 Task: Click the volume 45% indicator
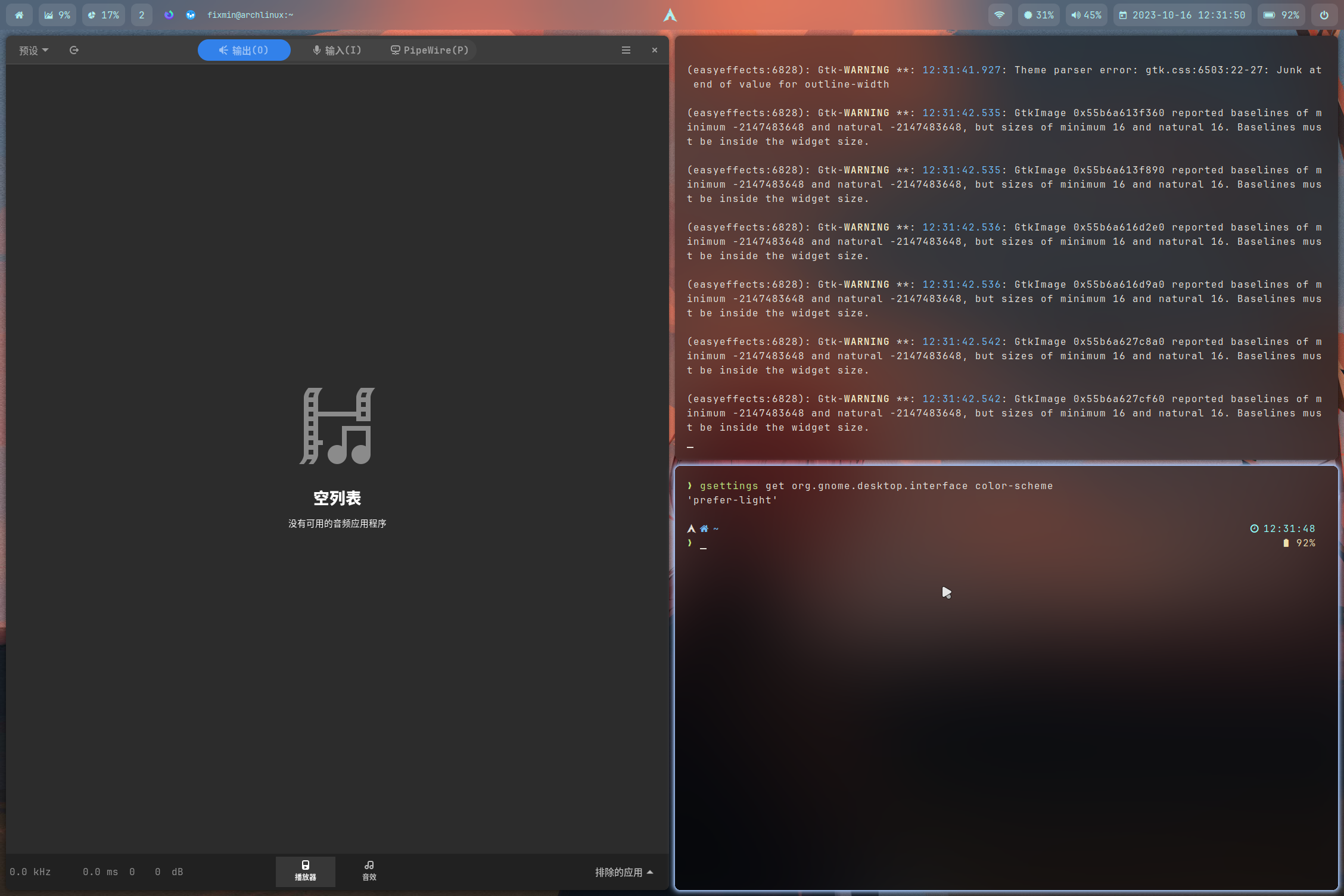pos(1086,15)
